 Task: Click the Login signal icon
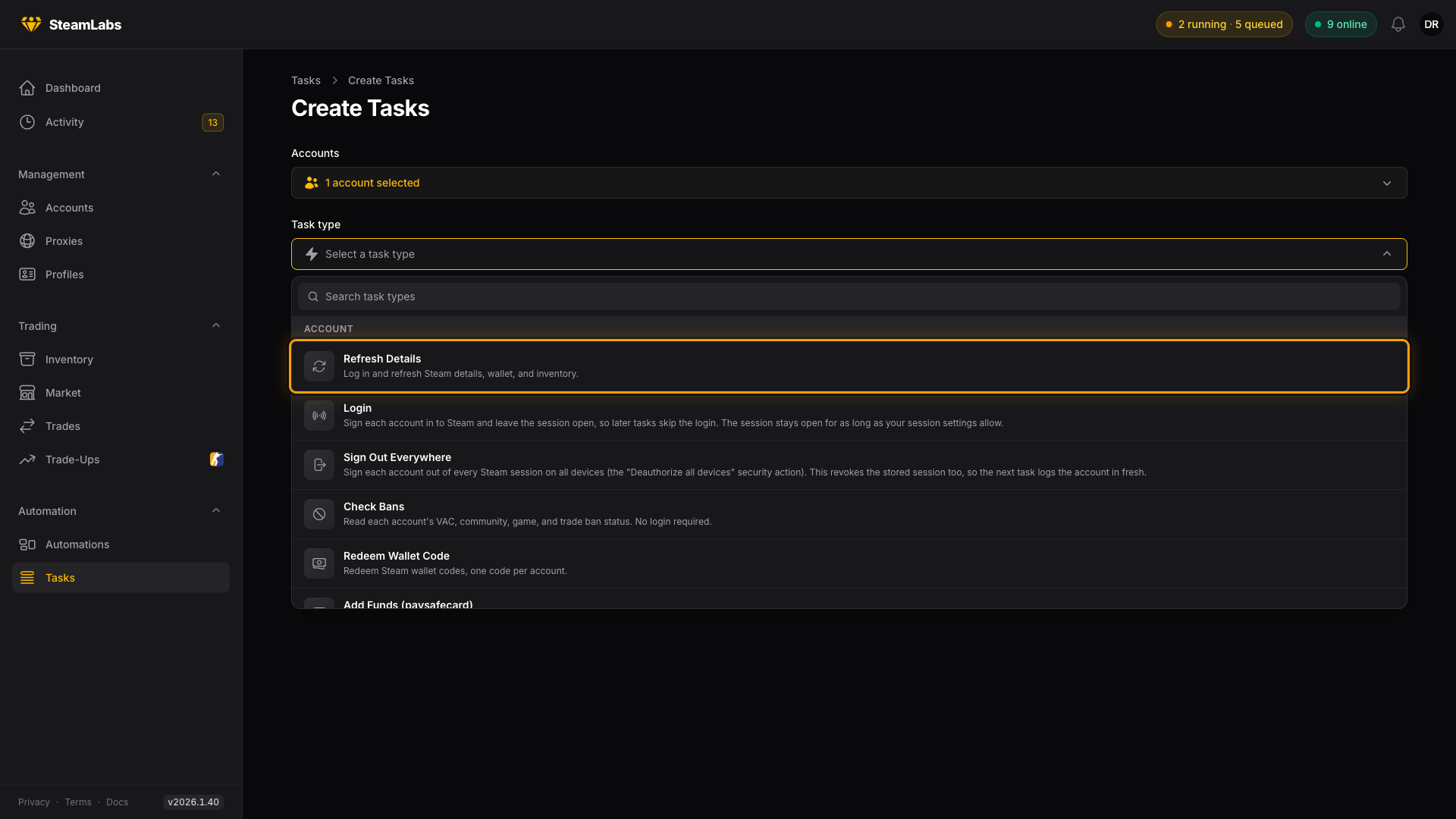[x=319, y=416]
